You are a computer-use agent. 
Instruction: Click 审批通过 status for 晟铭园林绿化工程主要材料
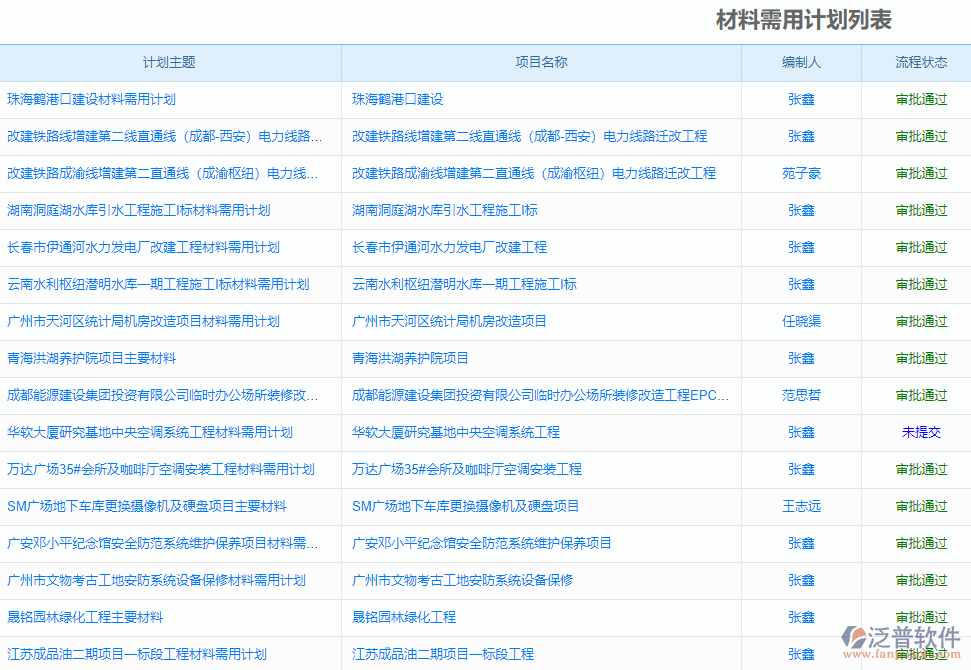919,617
